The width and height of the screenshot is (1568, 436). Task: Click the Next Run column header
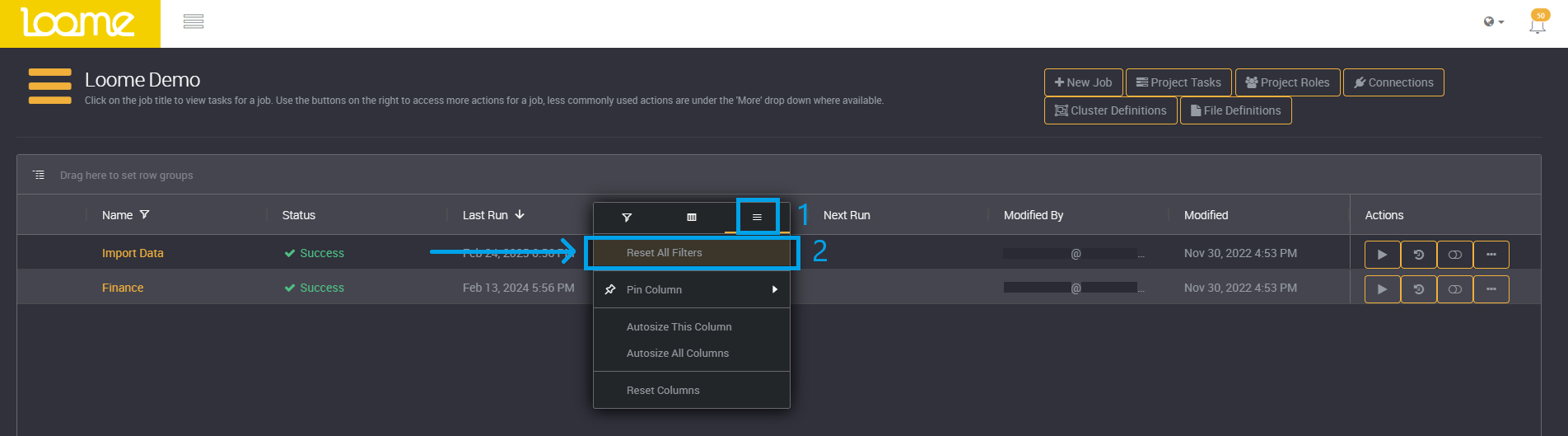click(x=847, y=215)
